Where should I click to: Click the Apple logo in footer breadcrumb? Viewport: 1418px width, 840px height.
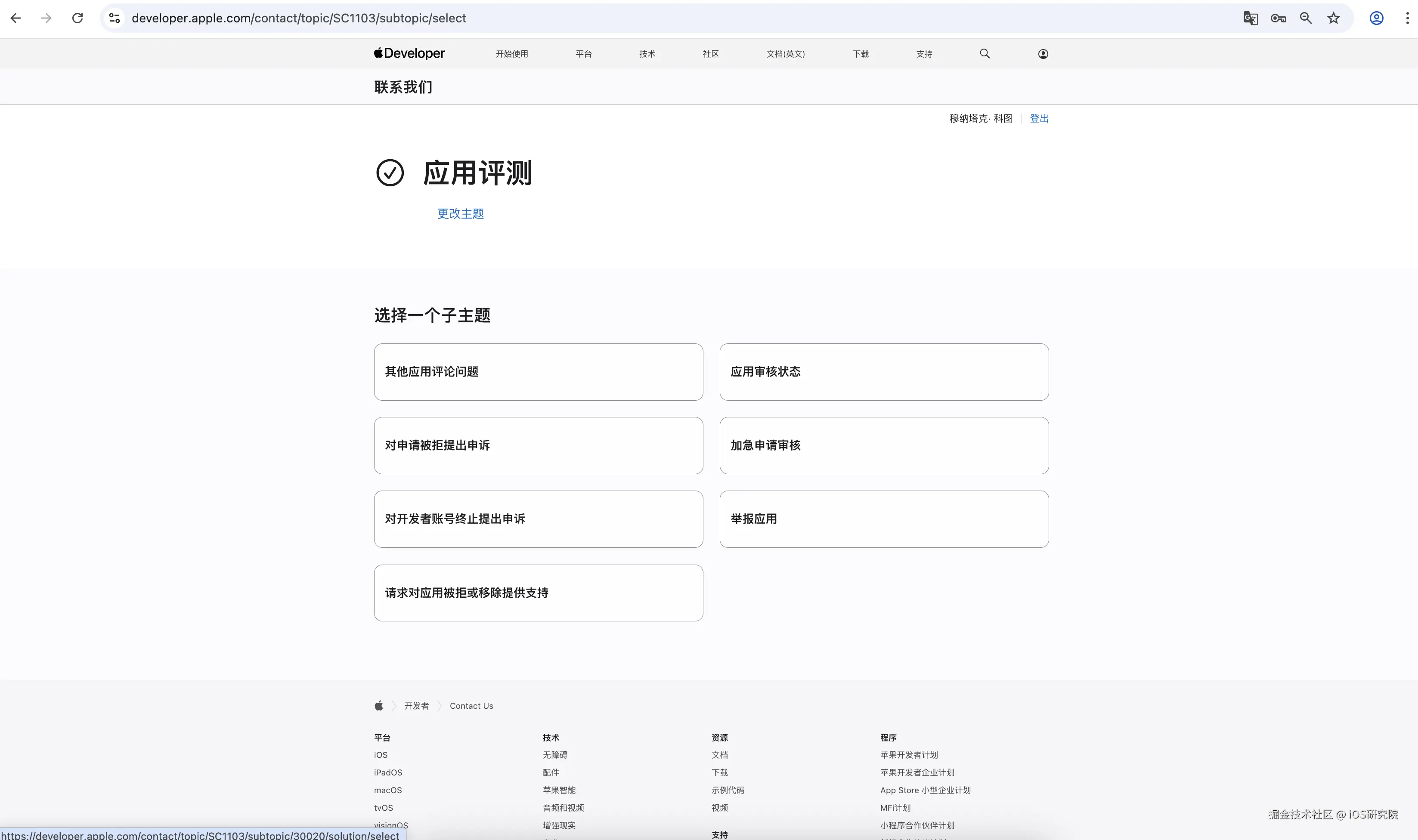coord(379,705)
